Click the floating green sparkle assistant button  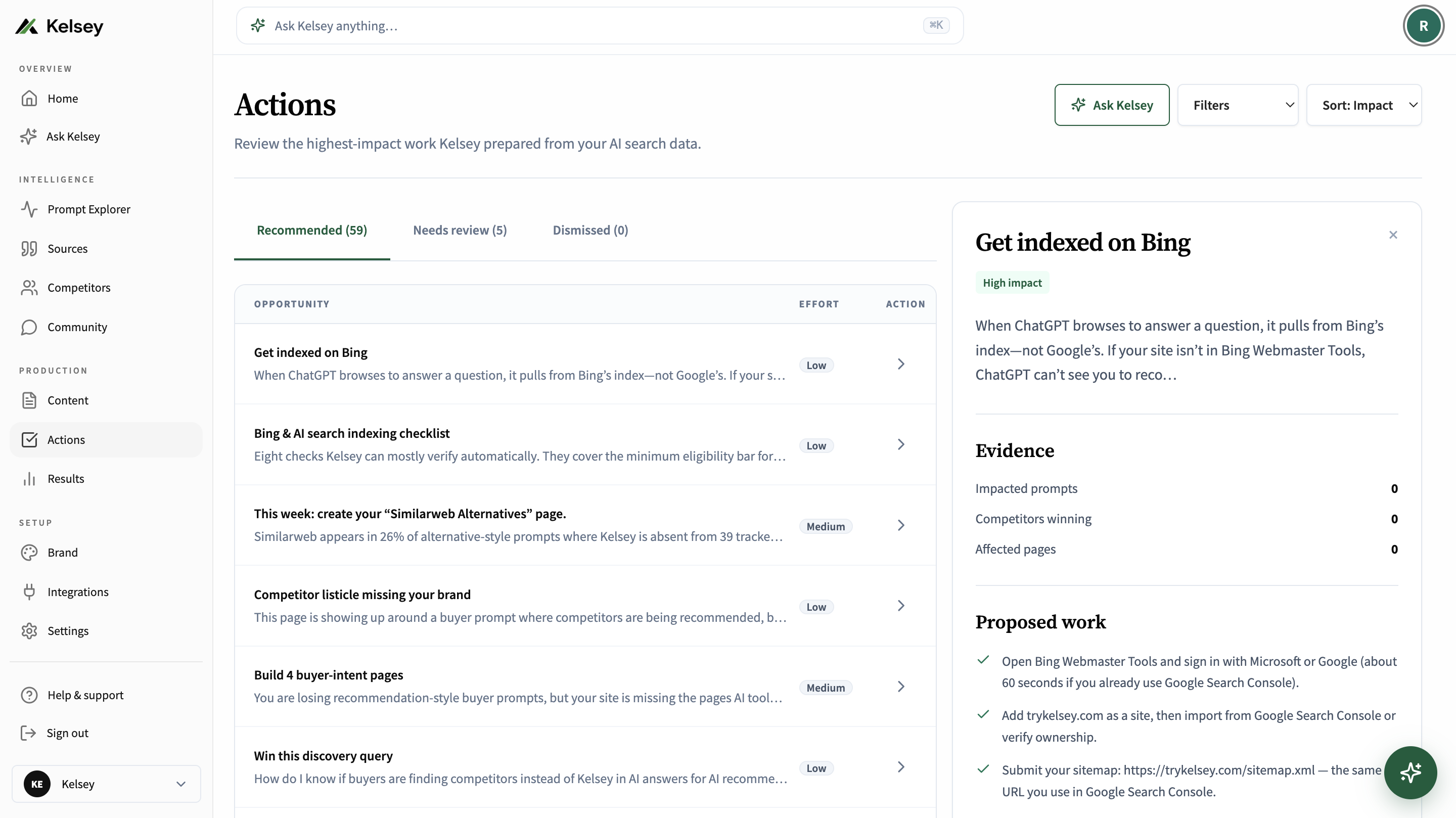1410,772
